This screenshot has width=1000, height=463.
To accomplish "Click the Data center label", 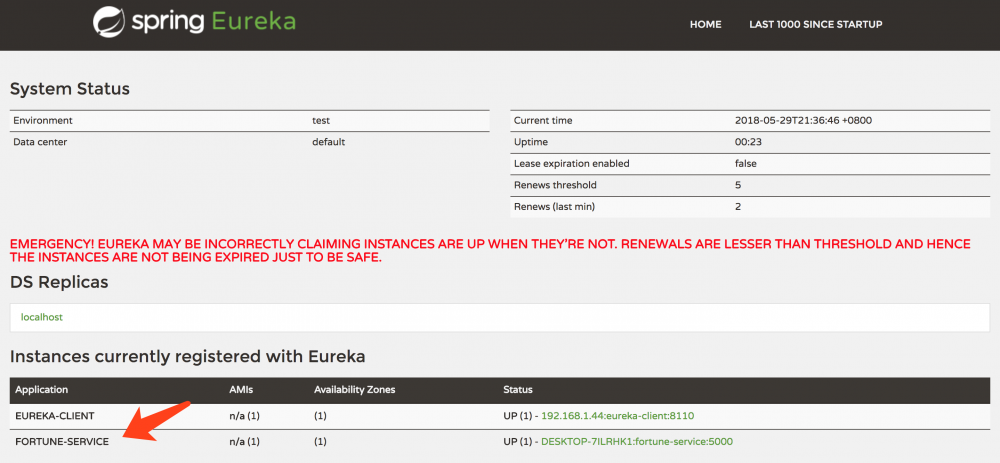I will tap(40, 142).
